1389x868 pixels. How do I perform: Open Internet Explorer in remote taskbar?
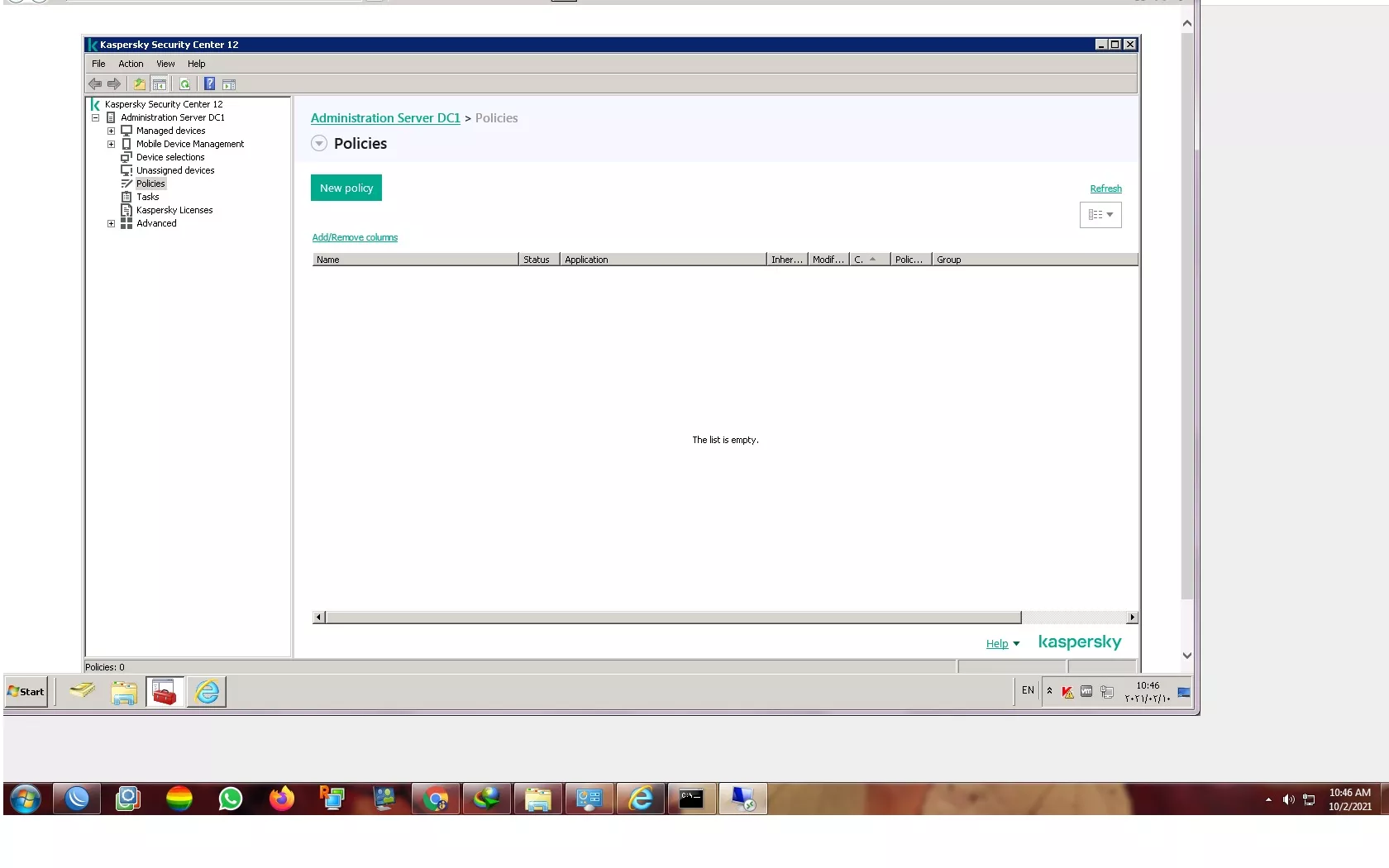207,692
